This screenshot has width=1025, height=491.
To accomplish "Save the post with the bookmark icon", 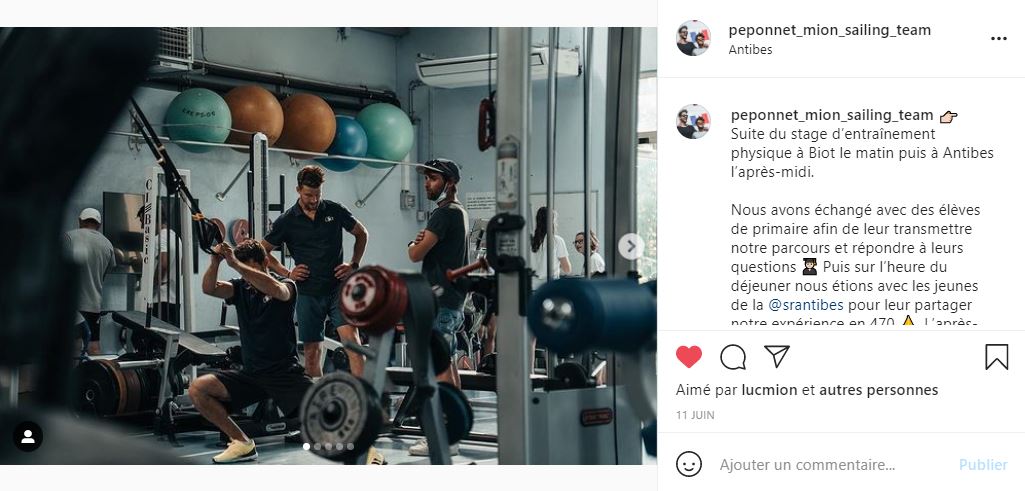I will tap(996, 357).
